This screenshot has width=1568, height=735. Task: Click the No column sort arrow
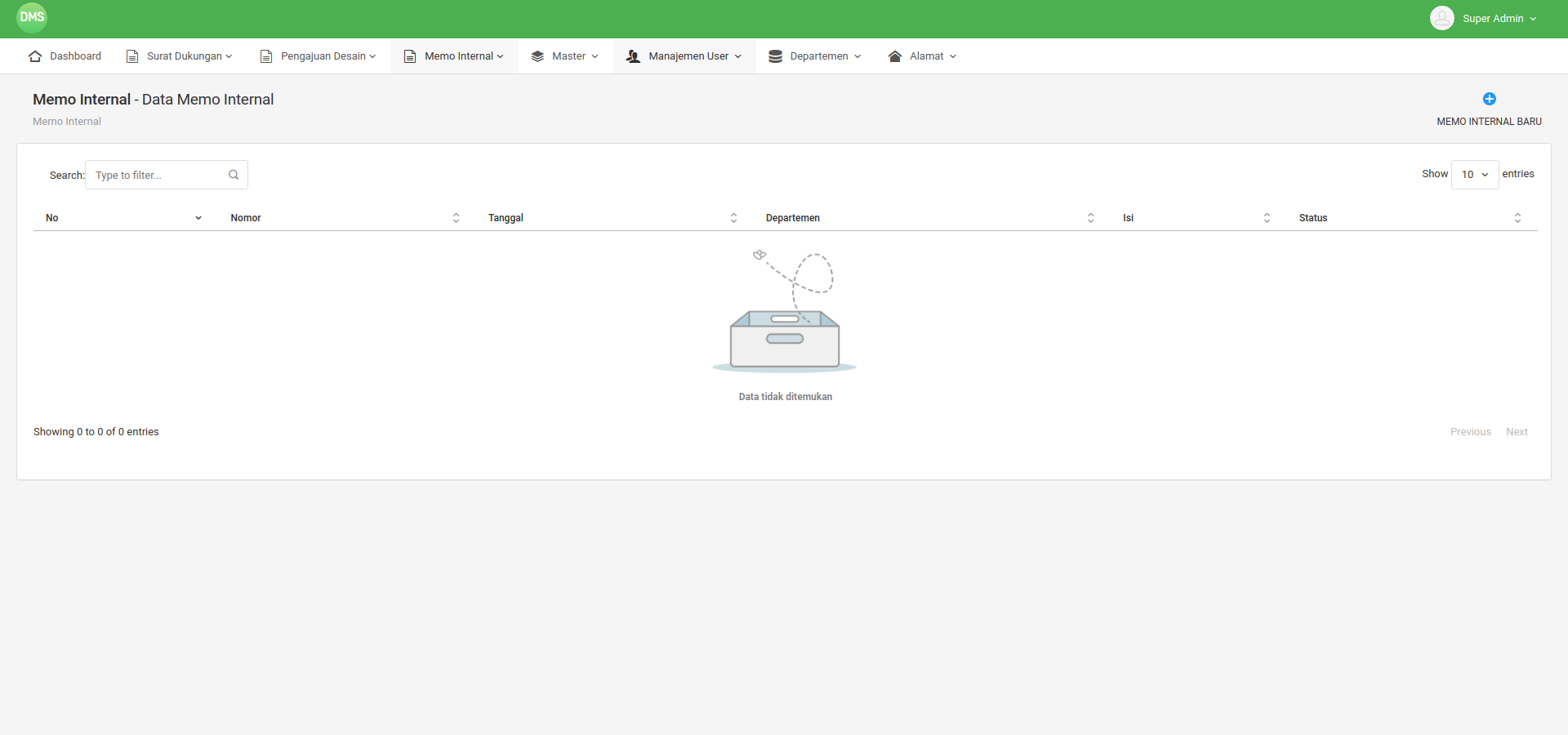(x=198, y=218)
